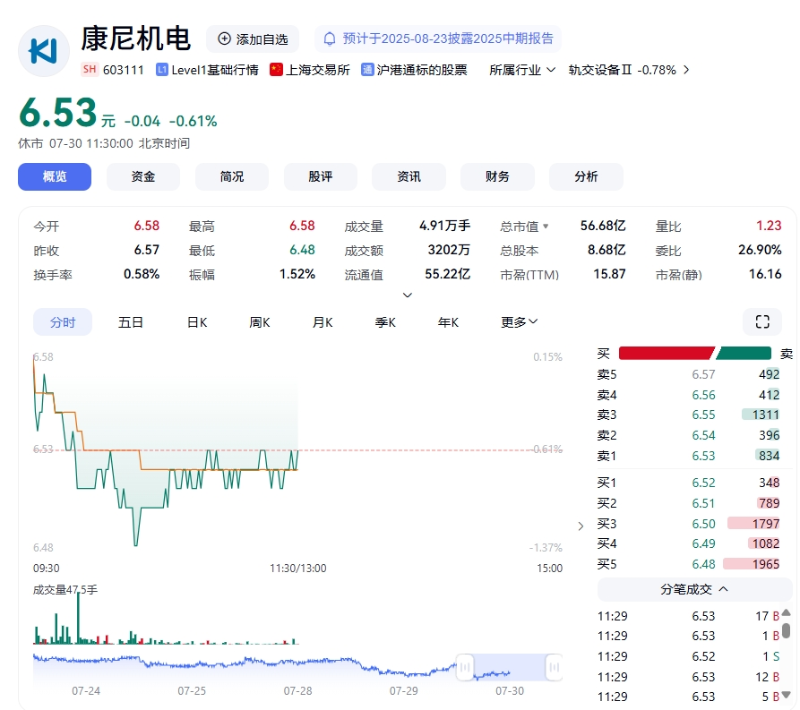Click the bell icon for report reminder

(x=329, y=39)
